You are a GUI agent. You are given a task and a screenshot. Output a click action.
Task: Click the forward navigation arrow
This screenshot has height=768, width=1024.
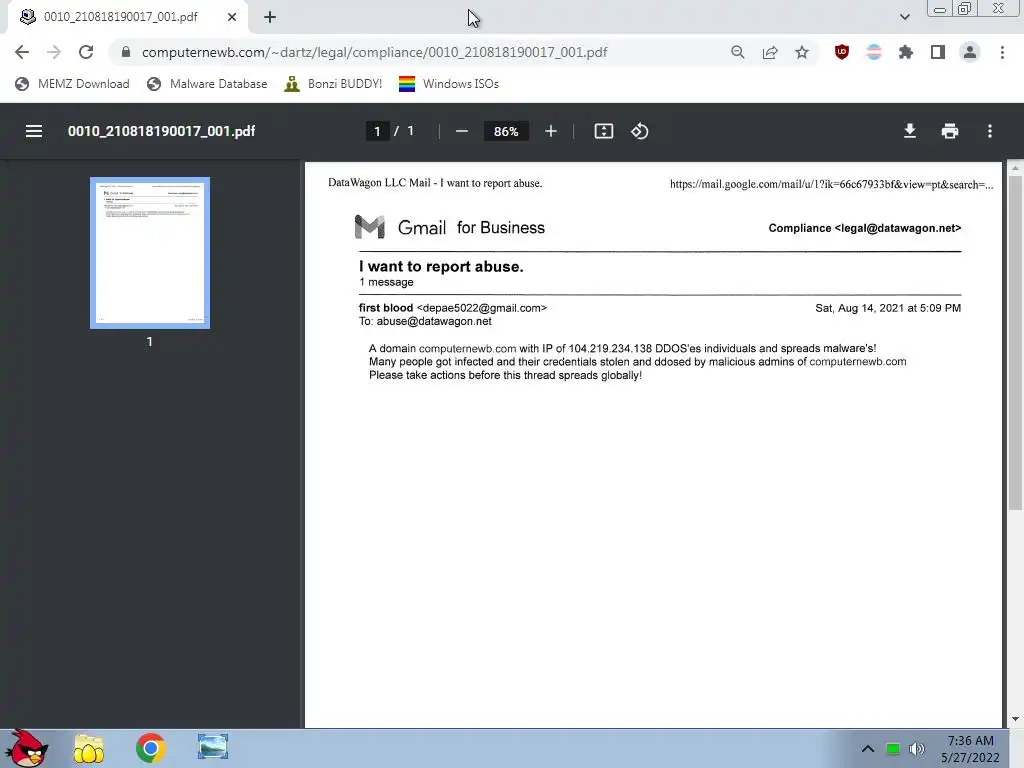[x=54, y=52]
